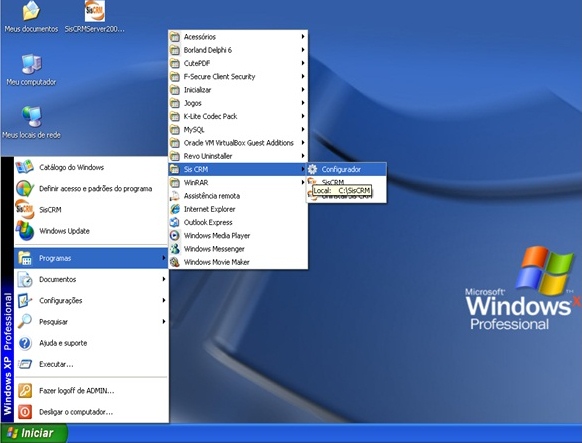Click SisCRM entry in Sis CRM submenu
This screenshot has height=443, width=582.
(x=346, y=182)
